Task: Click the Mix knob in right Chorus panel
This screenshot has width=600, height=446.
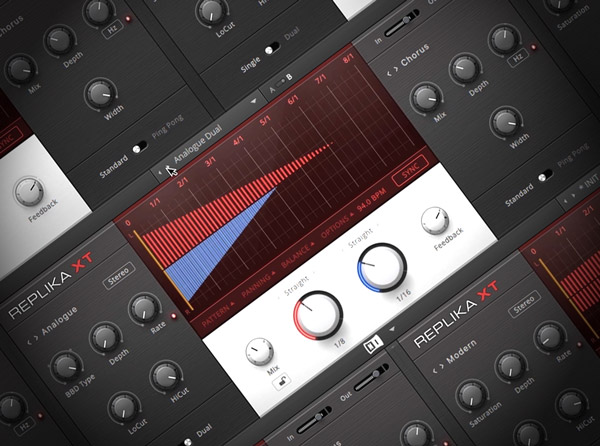Action: click(426, 98)
